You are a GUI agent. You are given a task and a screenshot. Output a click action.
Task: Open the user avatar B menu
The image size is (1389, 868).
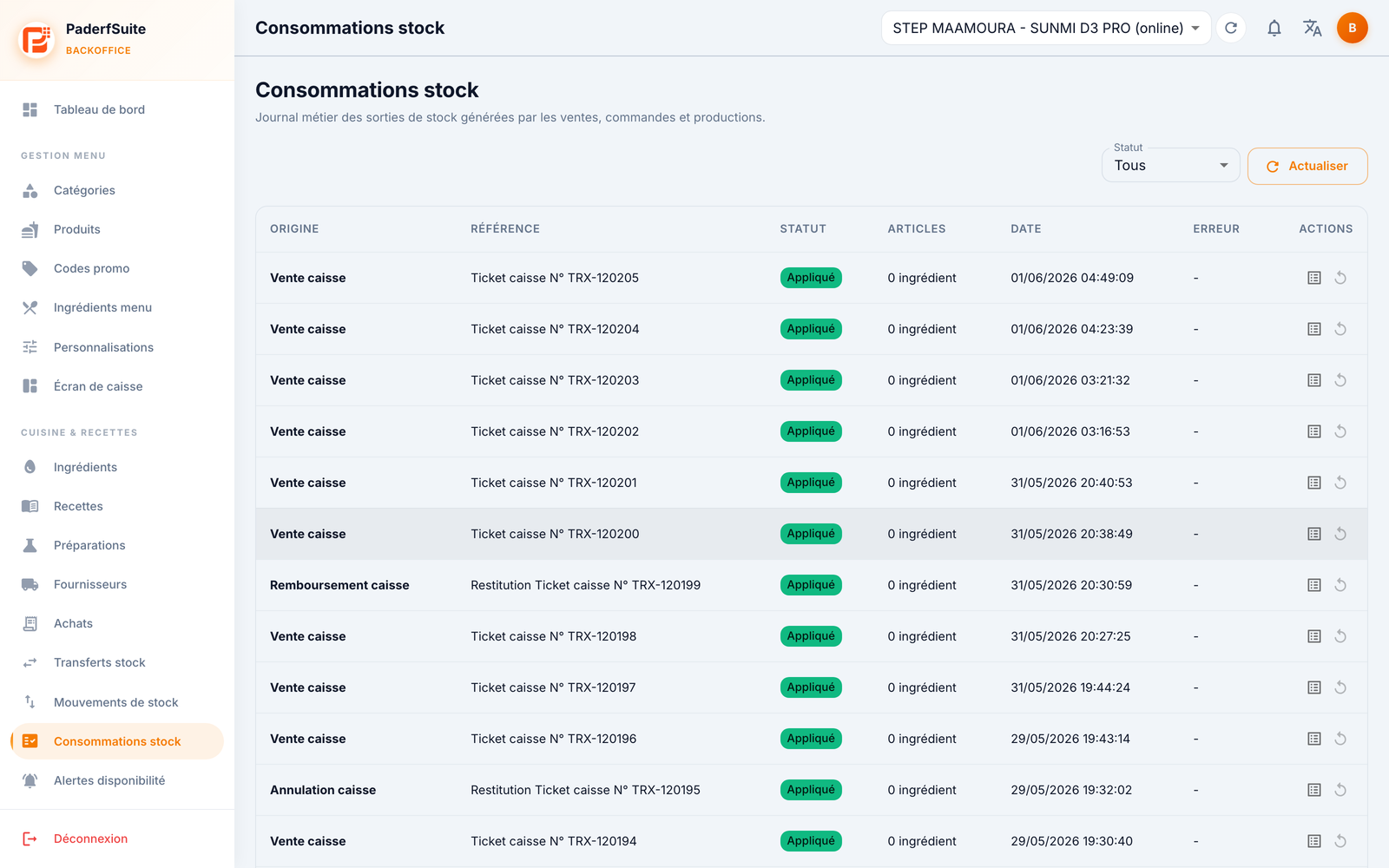coord(1352,28)
